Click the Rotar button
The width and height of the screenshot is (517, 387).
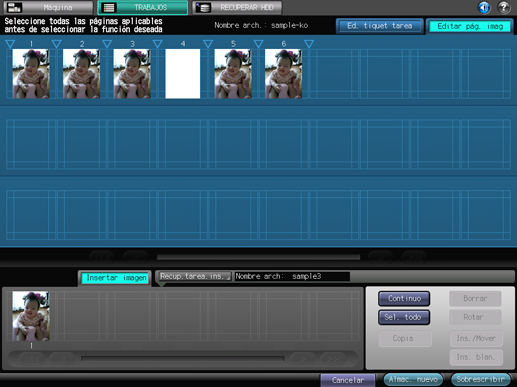click(x=475, y=317)
